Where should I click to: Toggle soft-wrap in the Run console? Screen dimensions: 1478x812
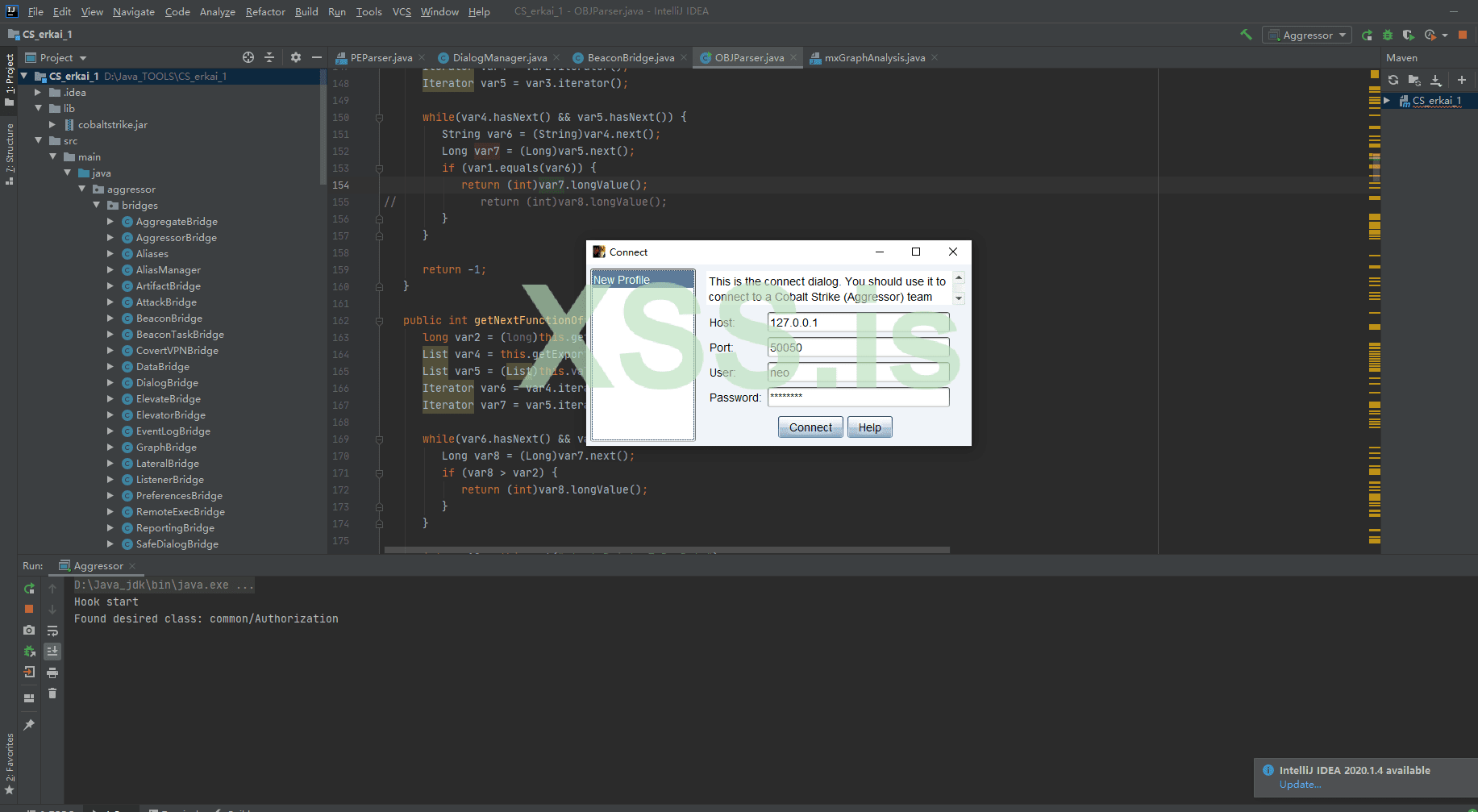(52, 631)
